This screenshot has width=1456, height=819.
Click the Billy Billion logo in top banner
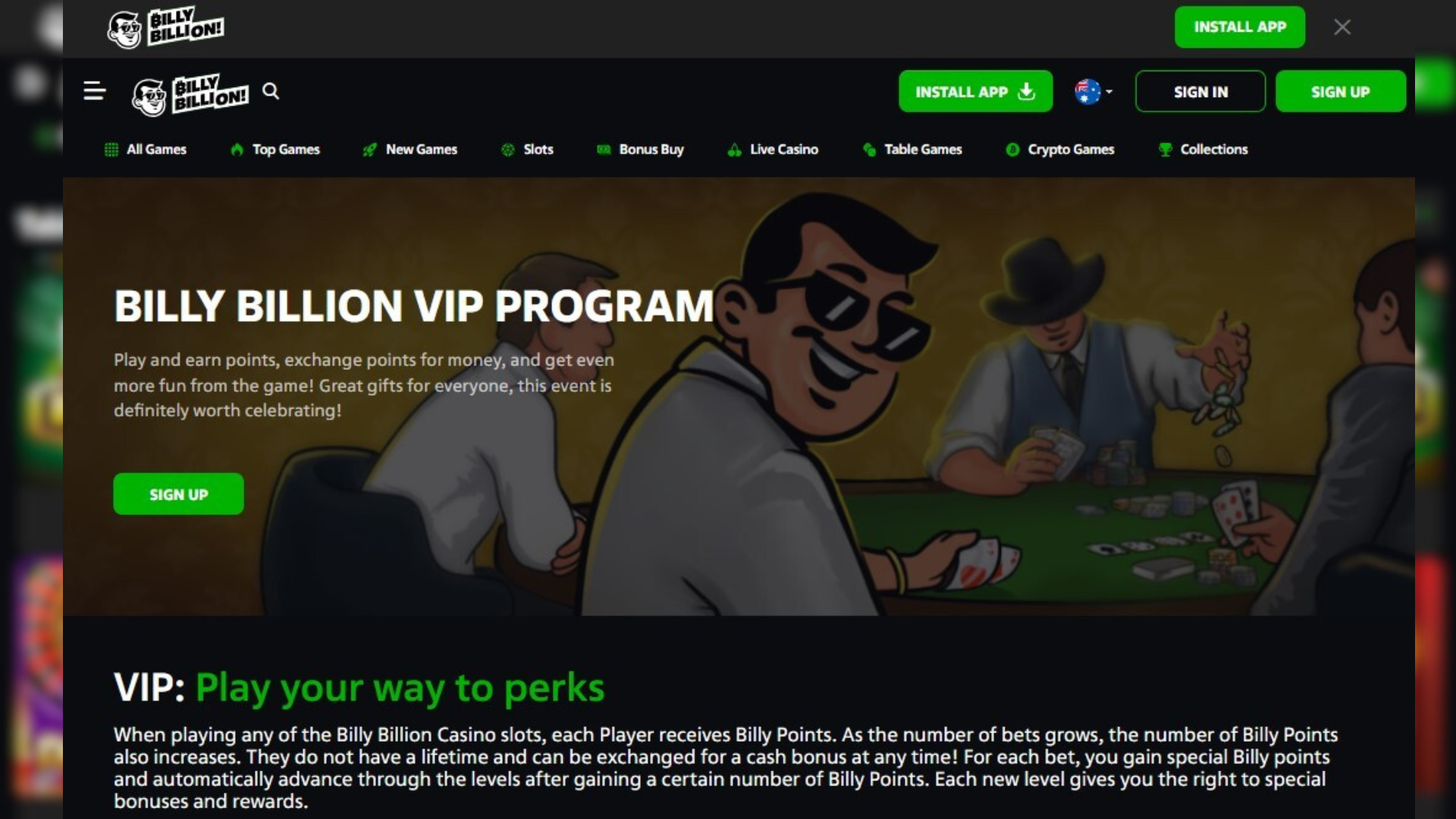click(165, 28)
